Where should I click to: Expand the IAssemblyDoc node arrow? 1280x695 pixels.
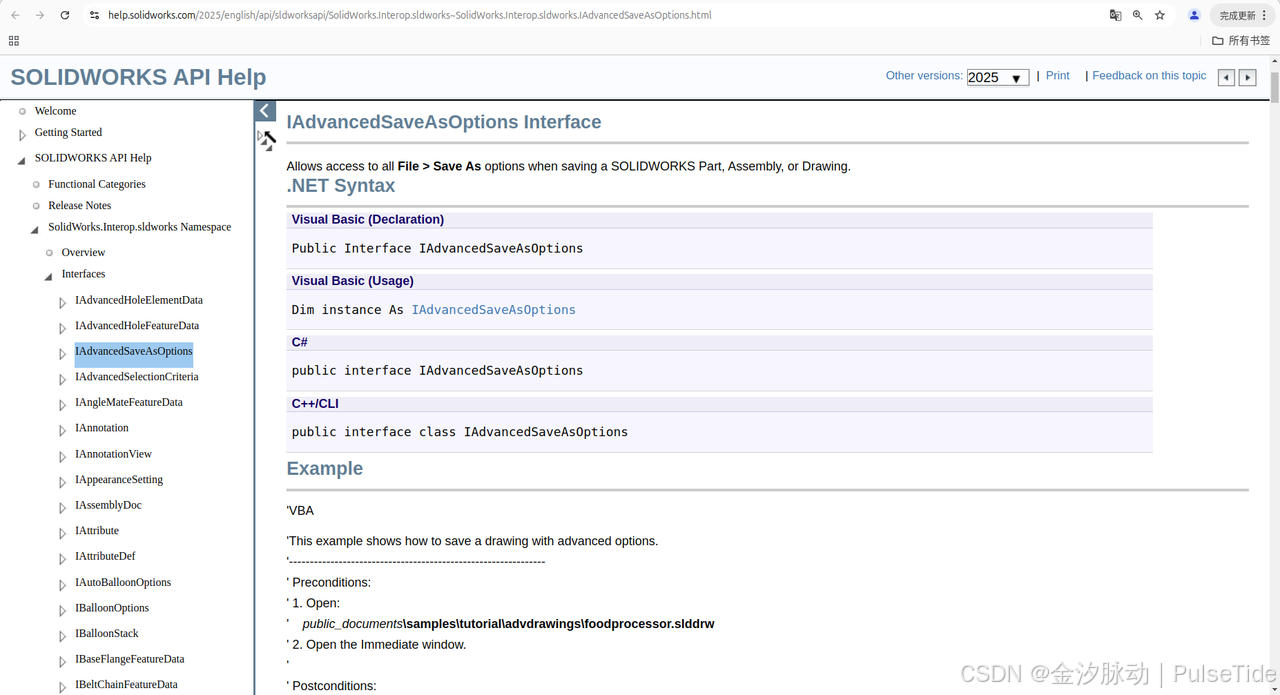point(62,508)
